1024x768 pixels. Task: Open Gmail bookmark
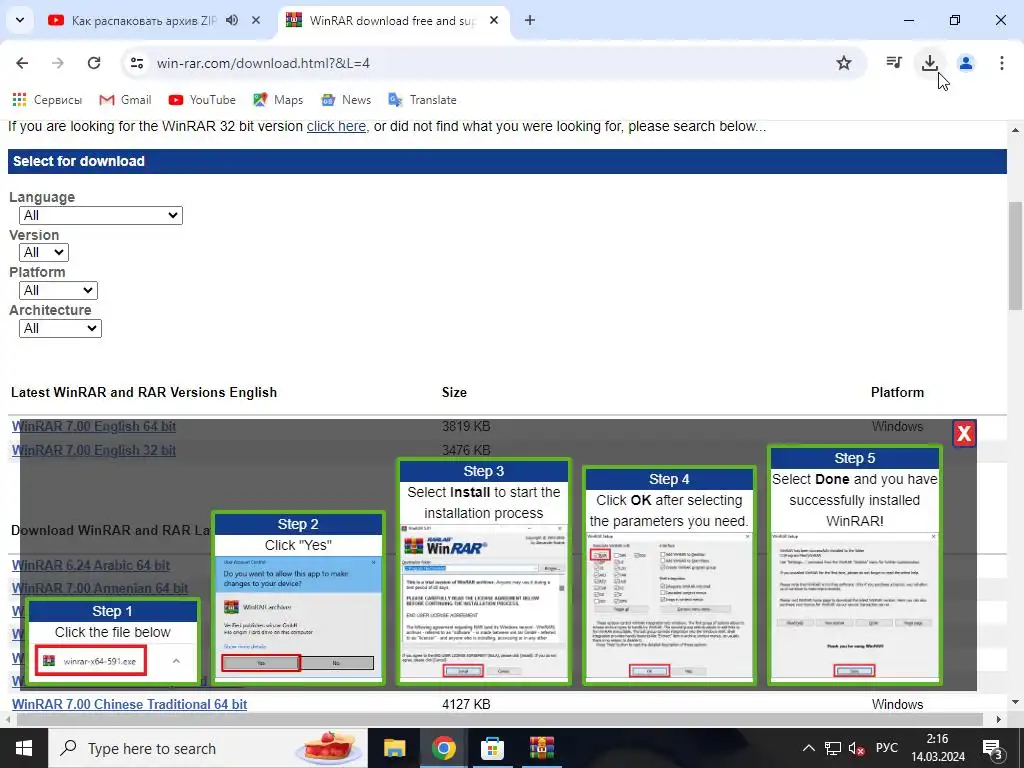(x=125, y=100)
